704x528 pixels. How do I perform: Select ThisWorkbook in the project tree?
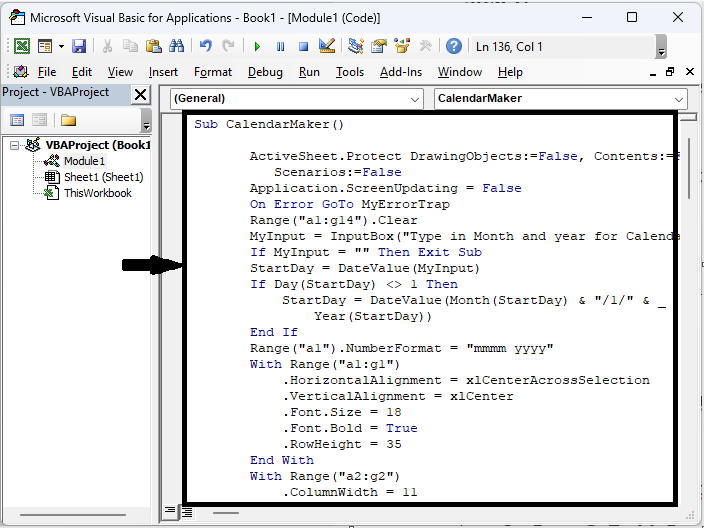pos(97,193)
